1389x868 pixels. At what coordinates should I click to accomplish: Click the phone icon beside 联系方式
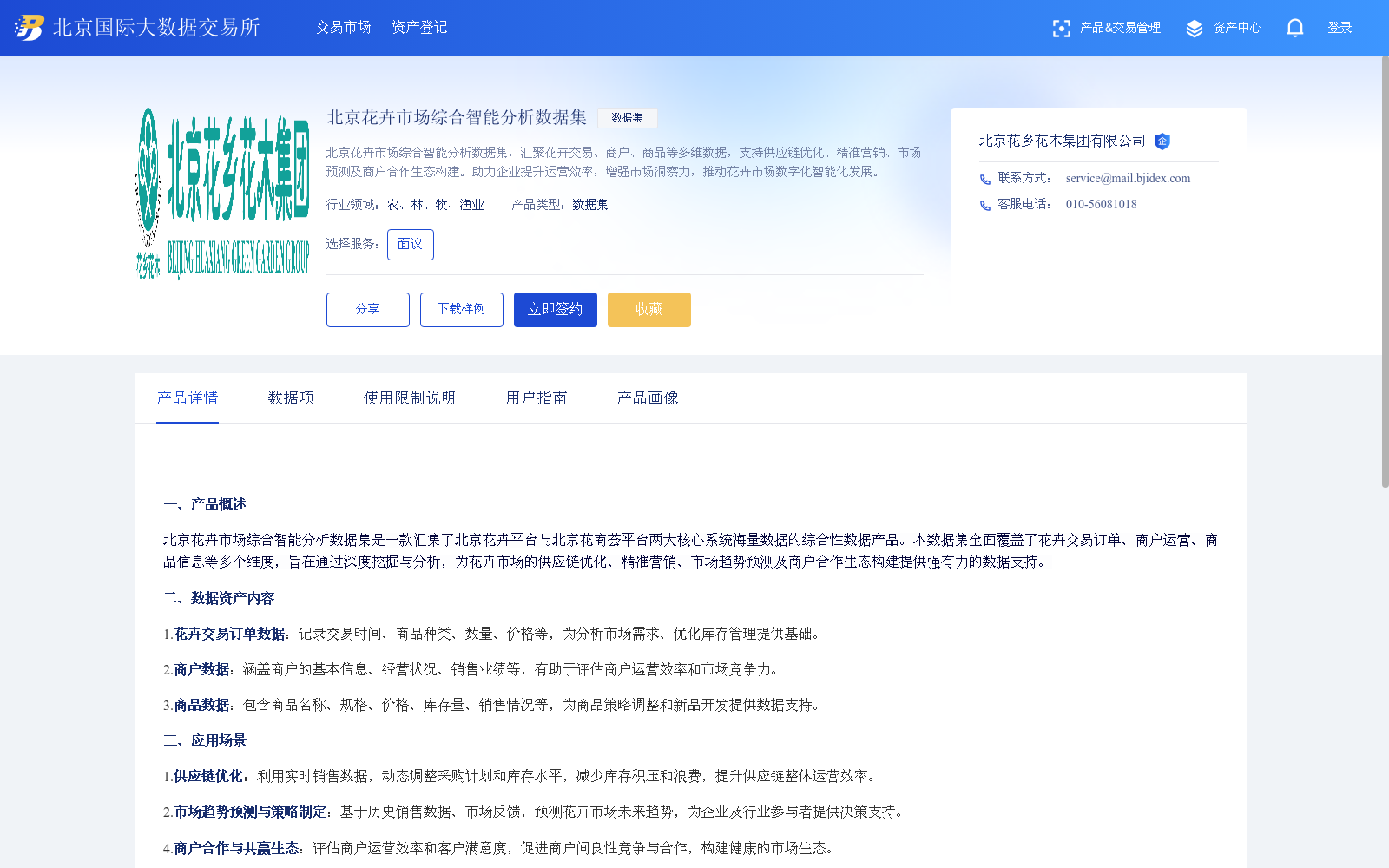pyautogui.click(x=985, y=180)
